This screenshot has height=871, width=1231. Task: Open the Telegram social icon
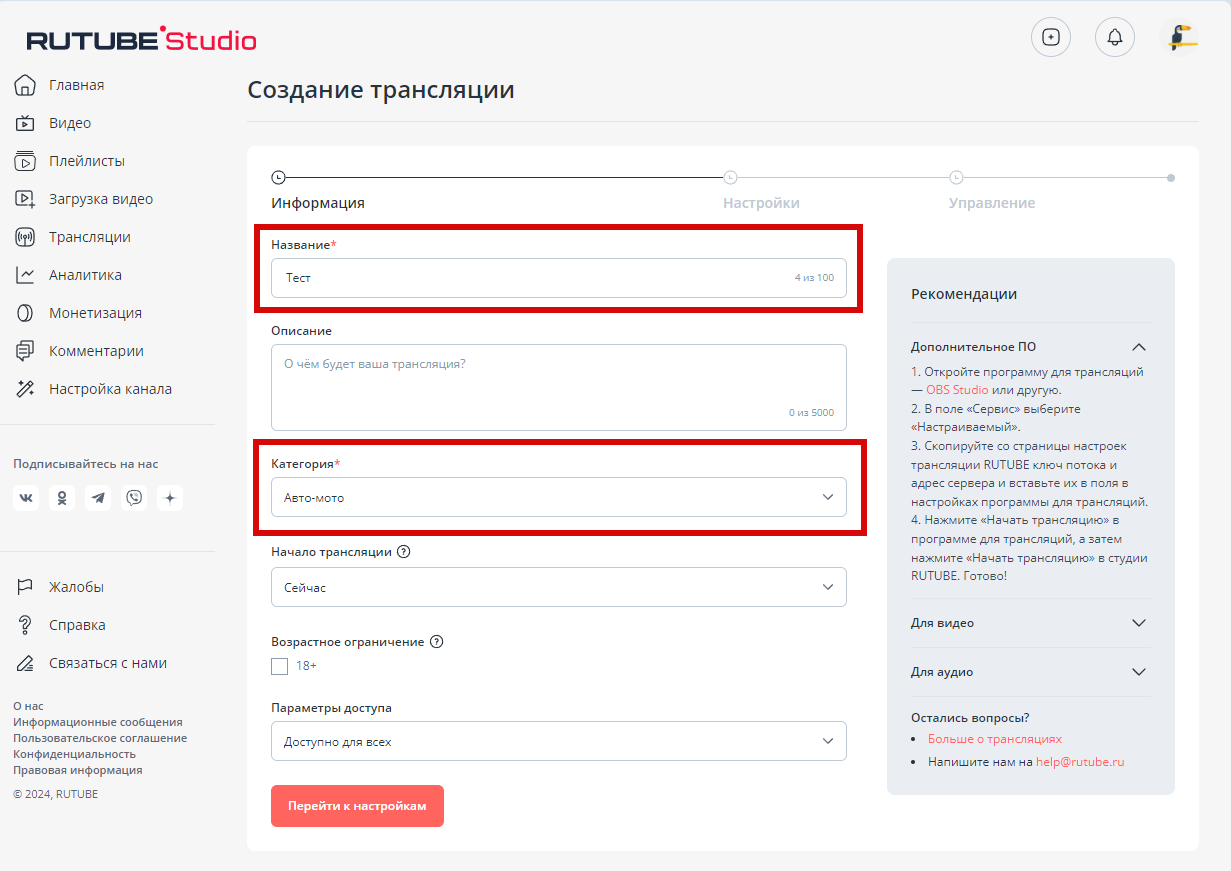[98, 498]
